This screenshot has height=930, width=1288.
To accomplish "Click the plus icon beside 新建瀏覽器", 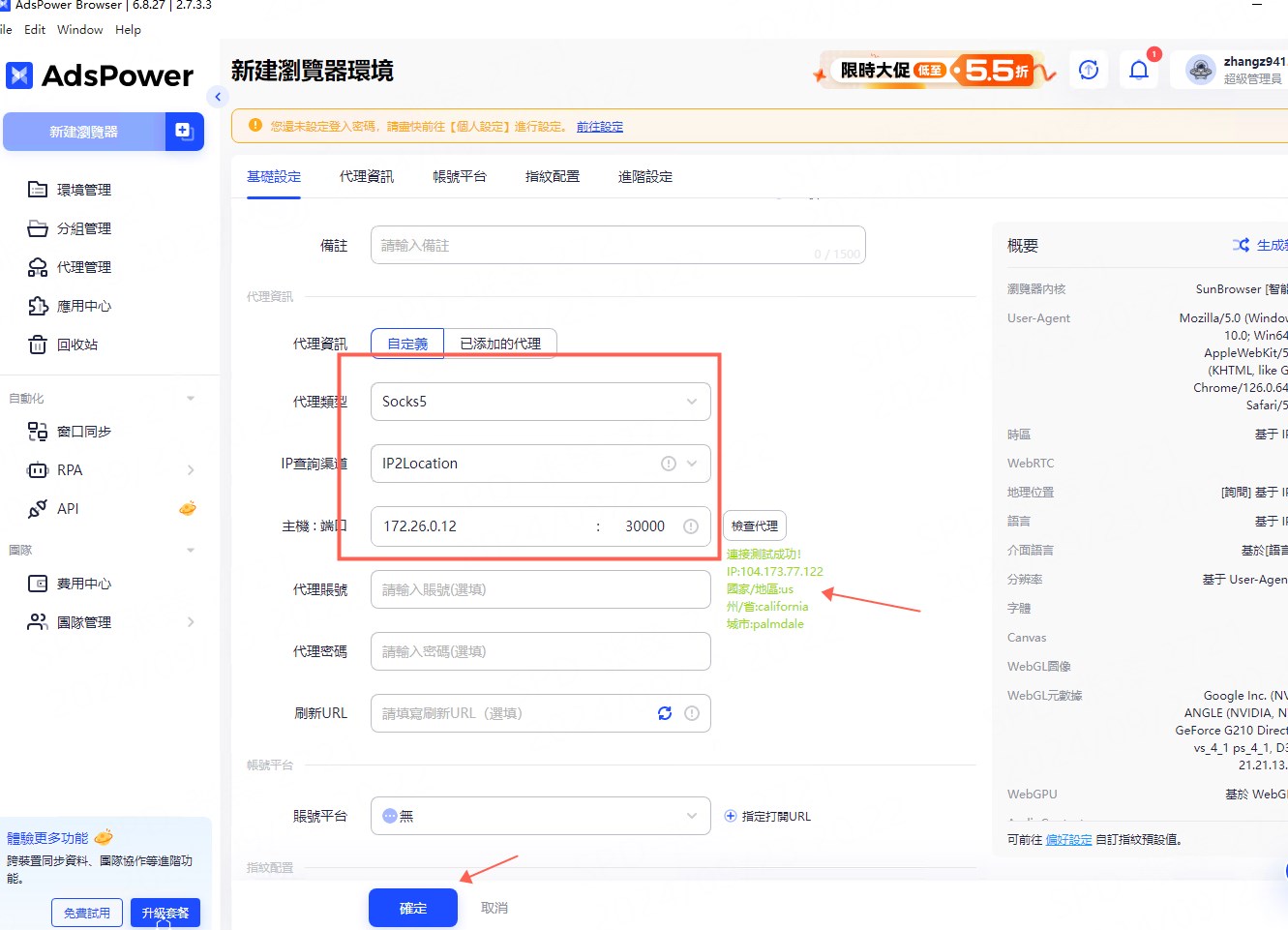I will (184, 131).
